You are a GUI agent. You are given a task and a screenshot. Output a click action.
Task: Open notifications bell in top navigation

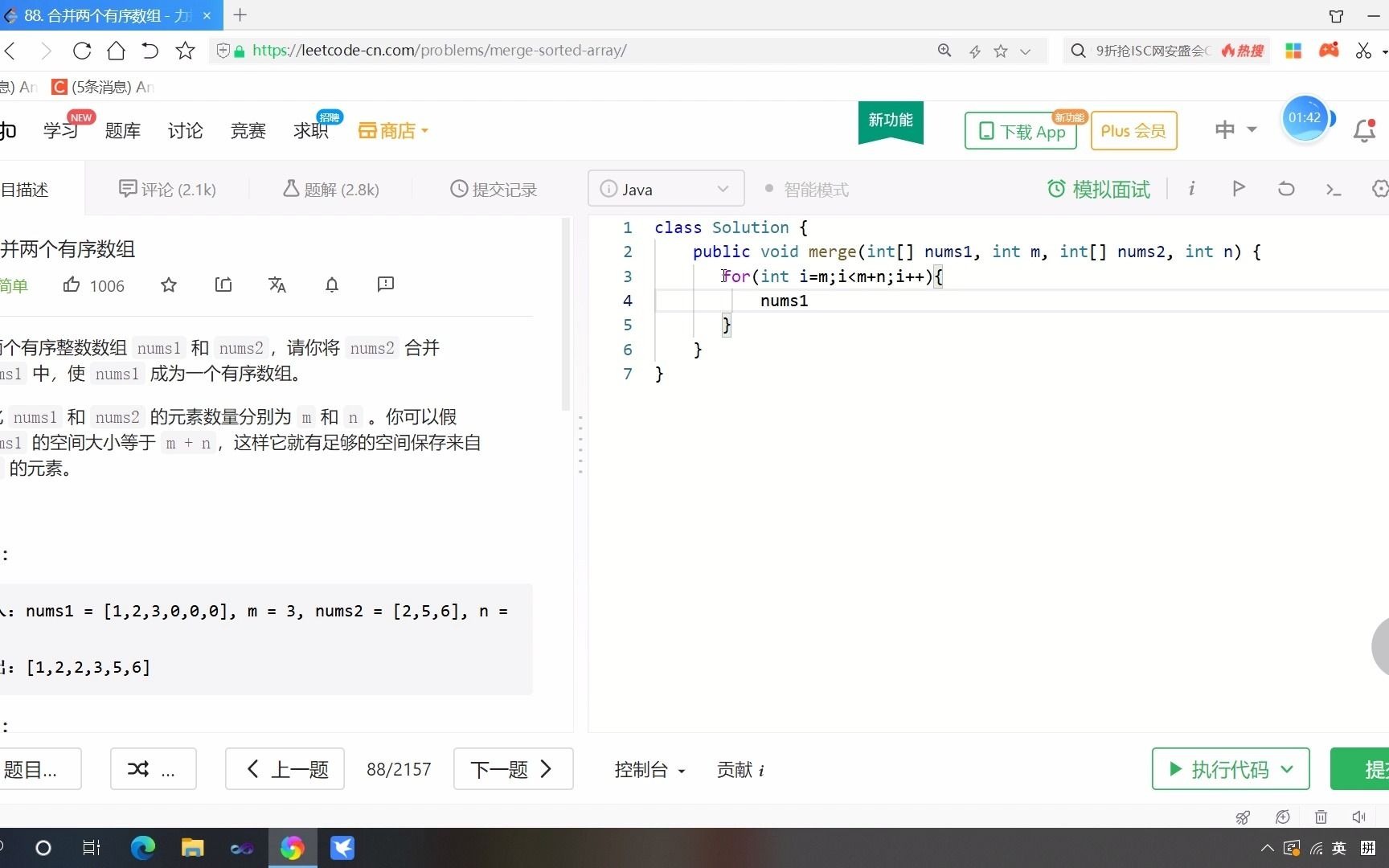[1365, 130]
